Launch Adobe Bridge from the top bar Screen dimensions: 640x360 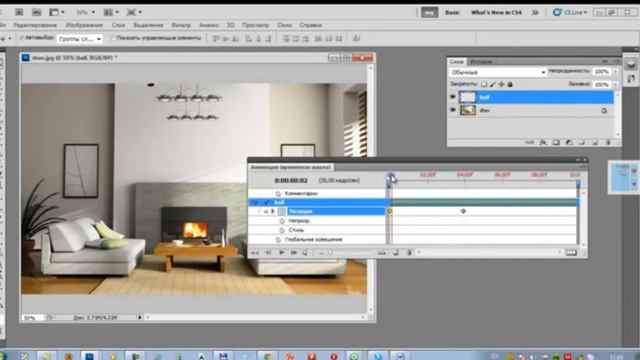click(x=19, y=12)
